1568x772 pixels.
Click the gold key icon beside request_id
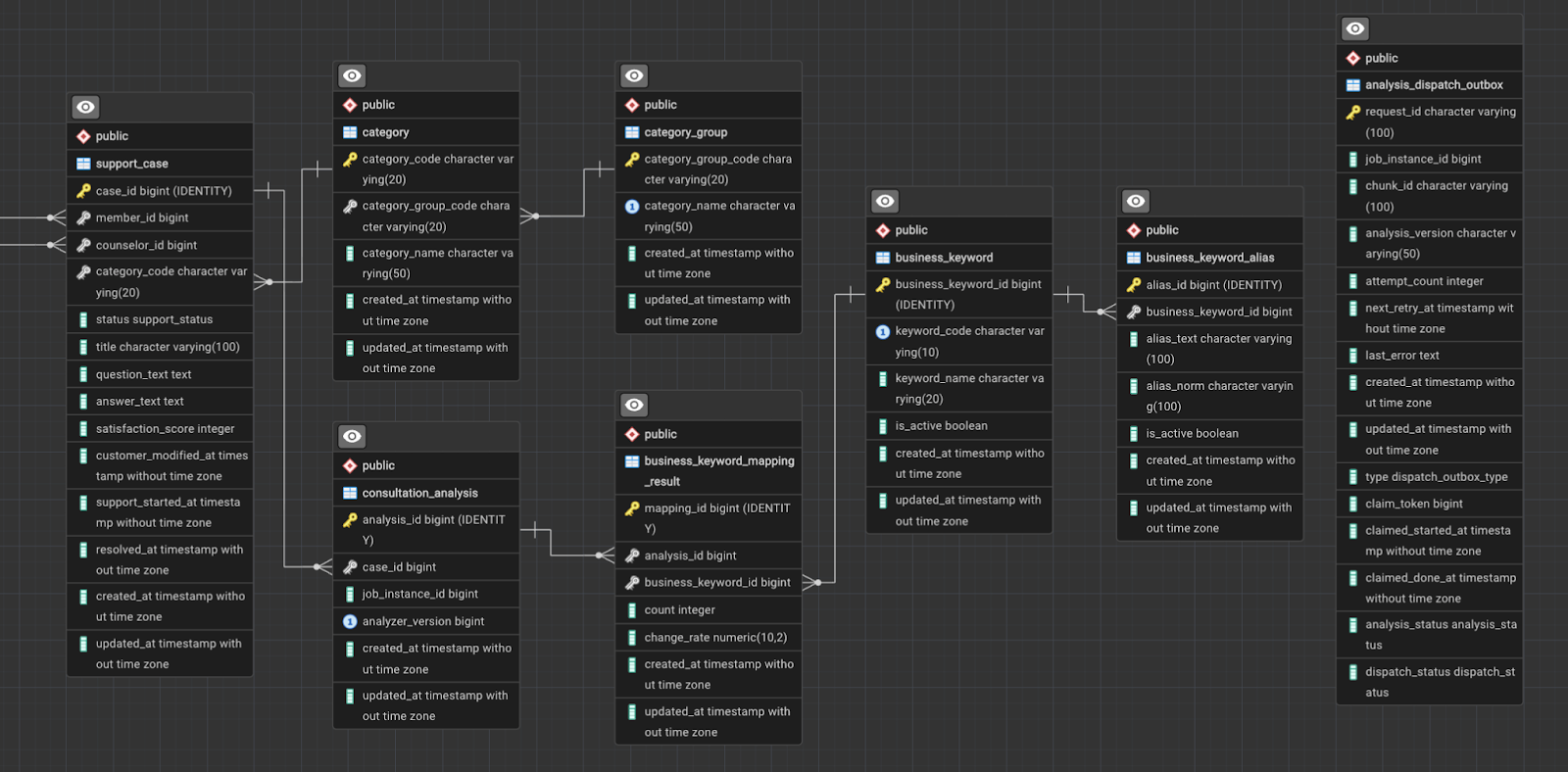pyautogui.click(x=1353, y=113)
